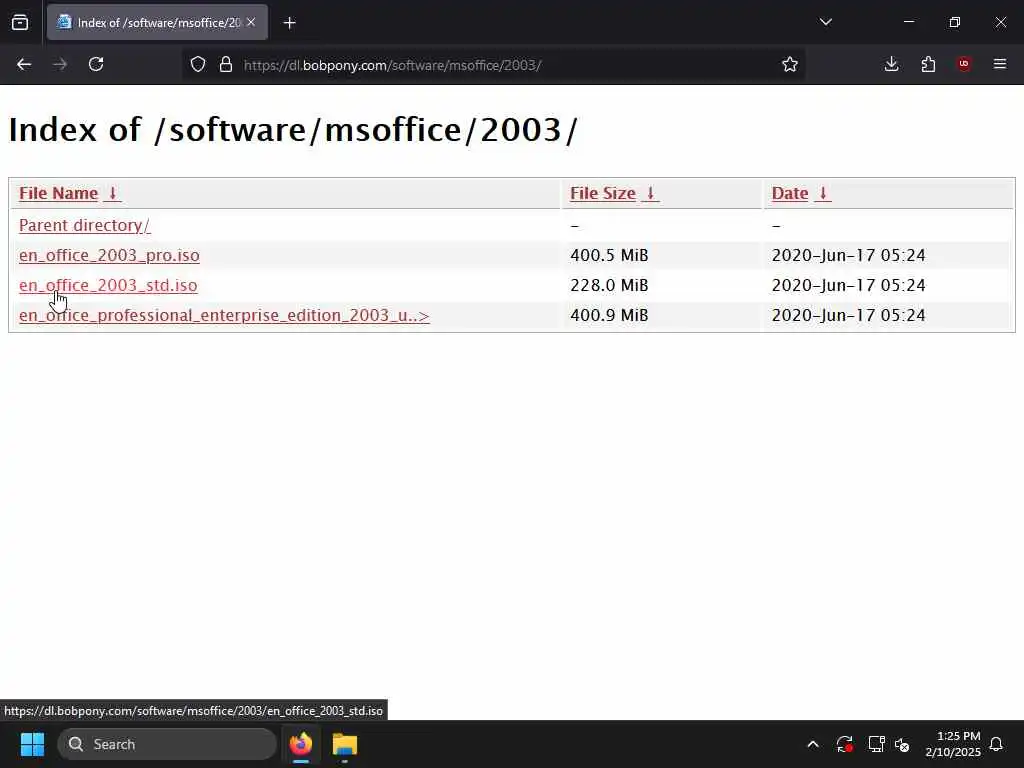Screen dimensions: 1024x768
Task: Click the arrow next to File Size
Action: (x=650, y=193)
